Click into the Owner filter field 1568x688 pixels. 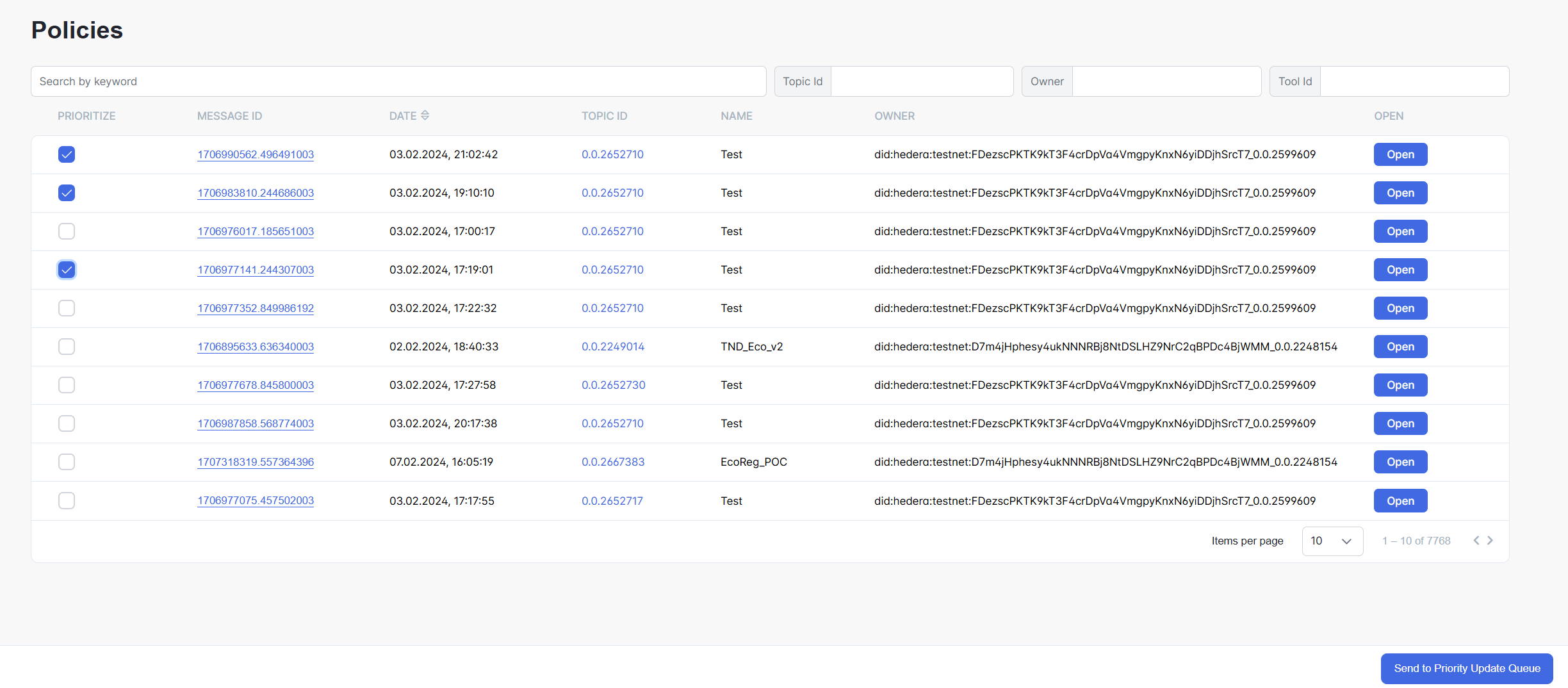1166,81
